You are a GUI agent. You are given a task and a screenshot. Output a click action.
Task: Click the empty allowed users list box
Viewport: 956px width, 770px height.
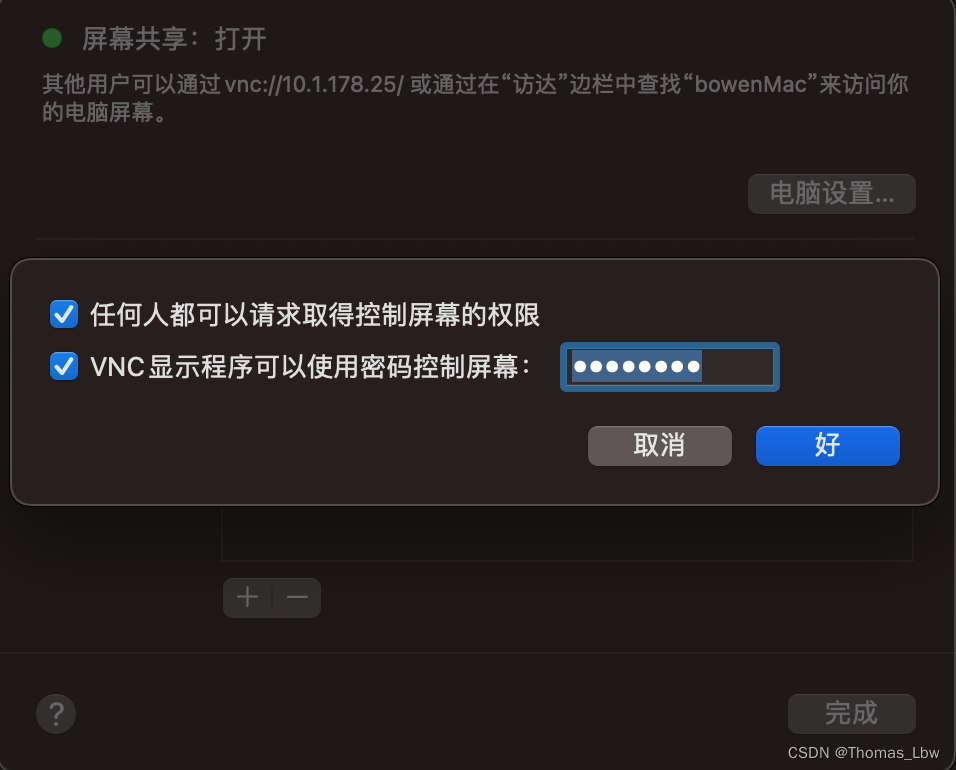[567, 533]
